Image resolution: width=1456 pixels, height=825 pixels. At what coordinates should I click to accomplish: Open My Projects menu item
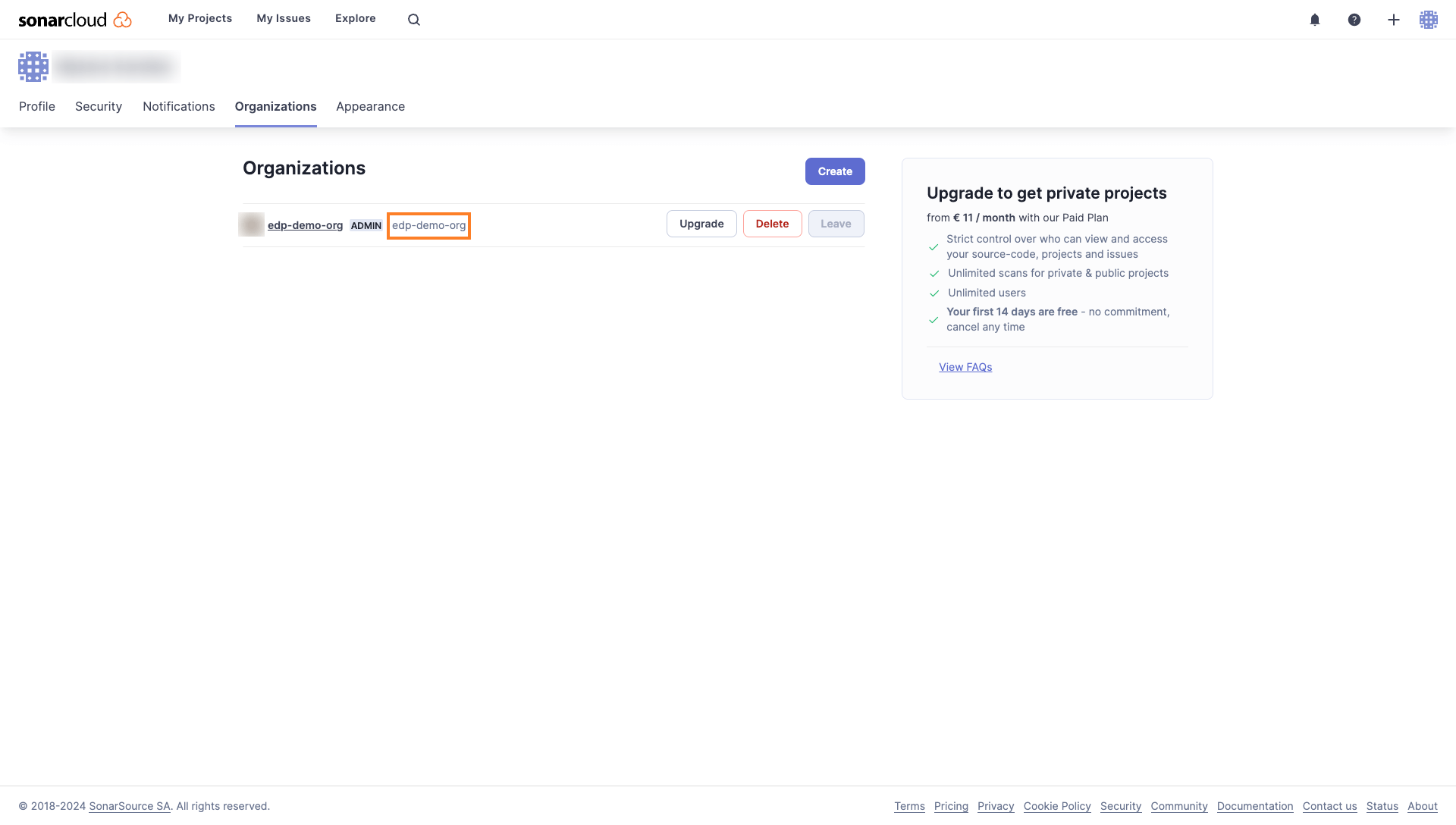click(199, 18)
